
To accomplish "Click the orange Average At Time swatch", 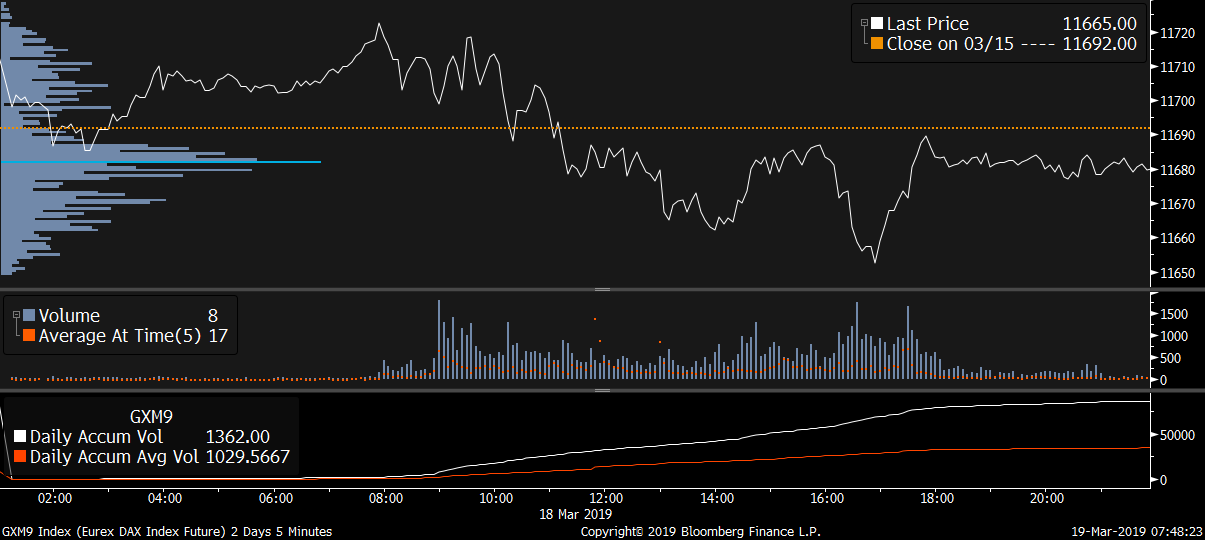I will [29, 336].
